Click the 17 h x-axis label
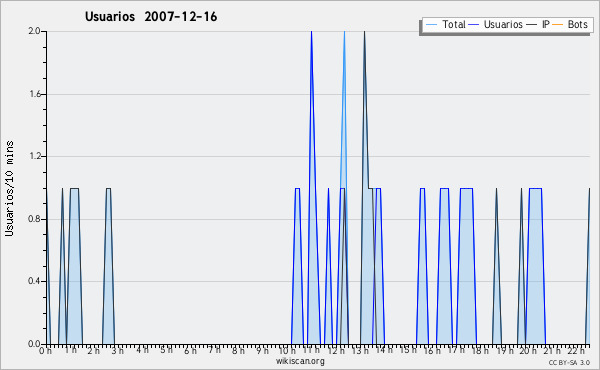 click(456, 350)
